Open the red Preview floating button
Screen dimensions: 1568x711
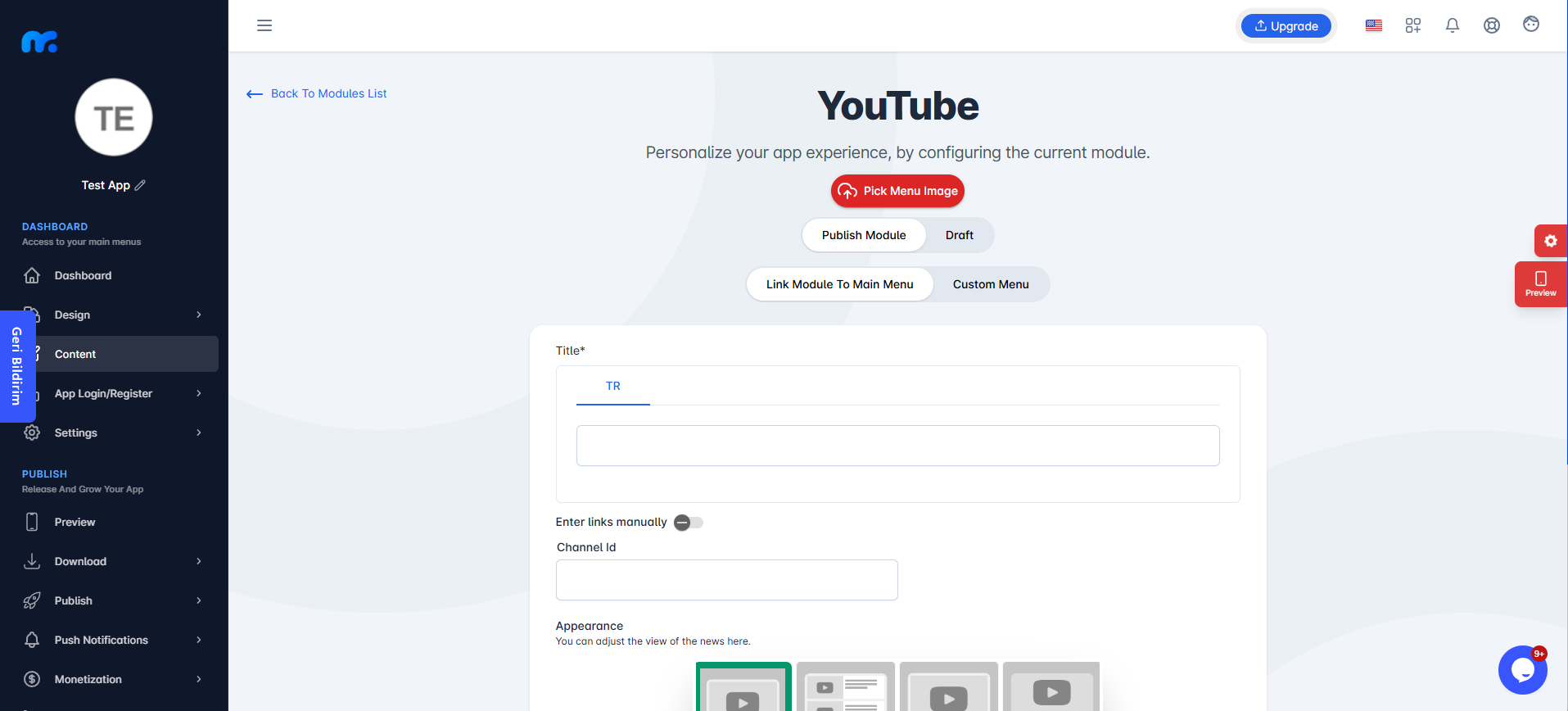1540,284
